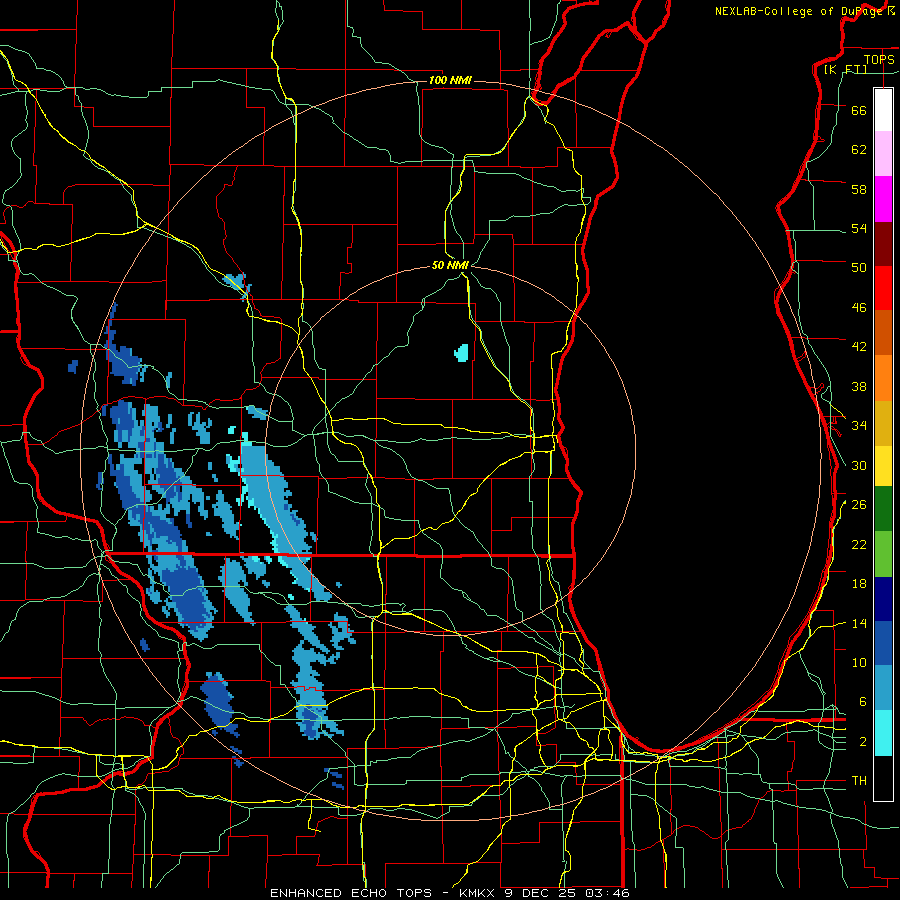
Task: Click the bright yellow legend swatch
Action: point(883,466)
